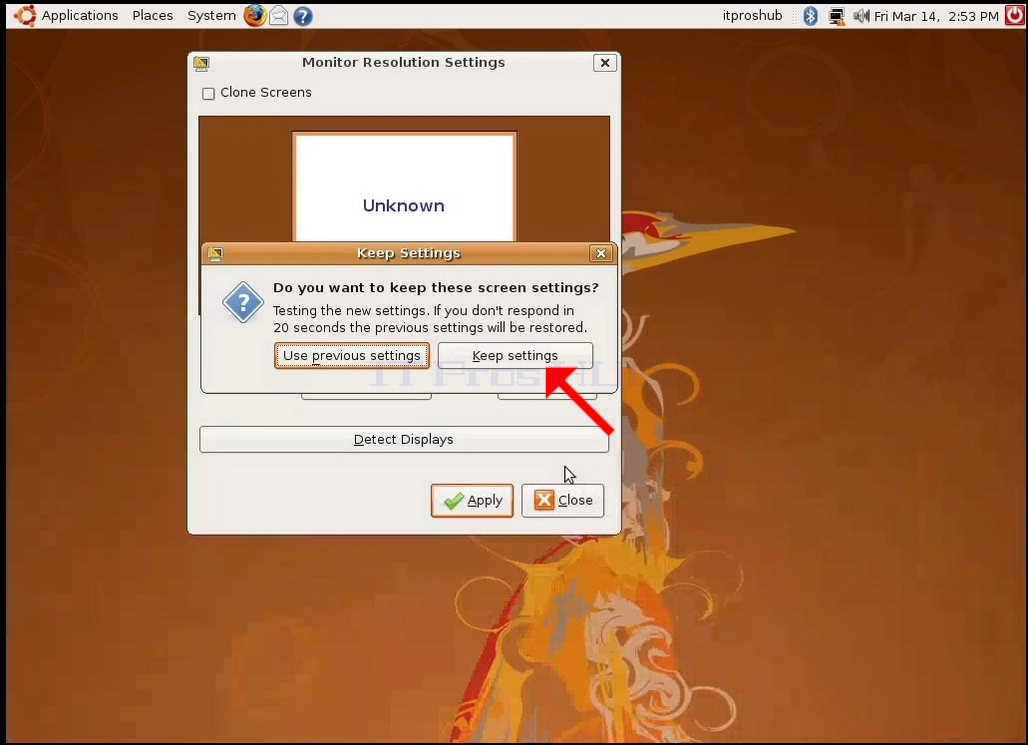Open the Applications menu

[80, 16]
